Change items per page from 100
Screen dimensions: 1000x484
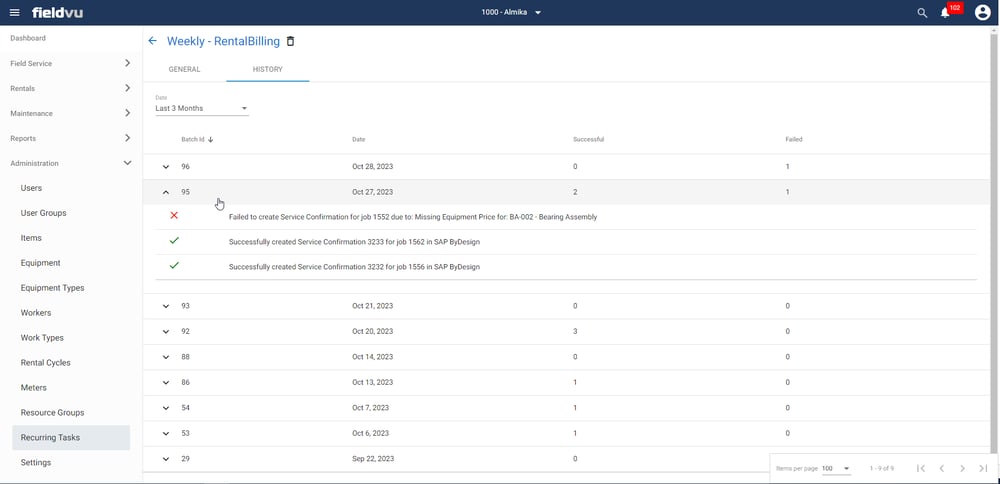pyautogui.click(x=836, y=469)
